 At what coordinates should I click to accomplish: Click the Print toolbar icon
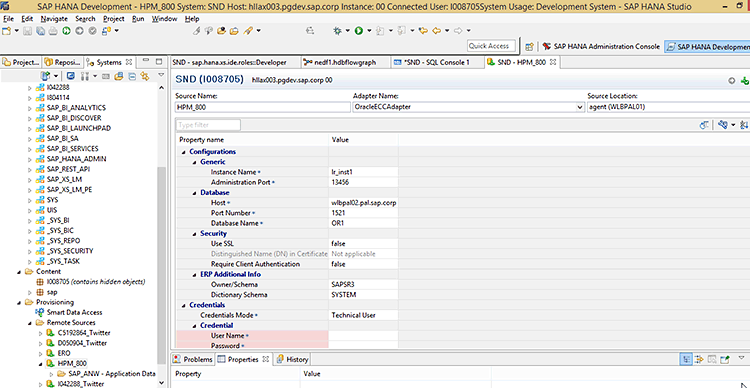pos(53,31)
